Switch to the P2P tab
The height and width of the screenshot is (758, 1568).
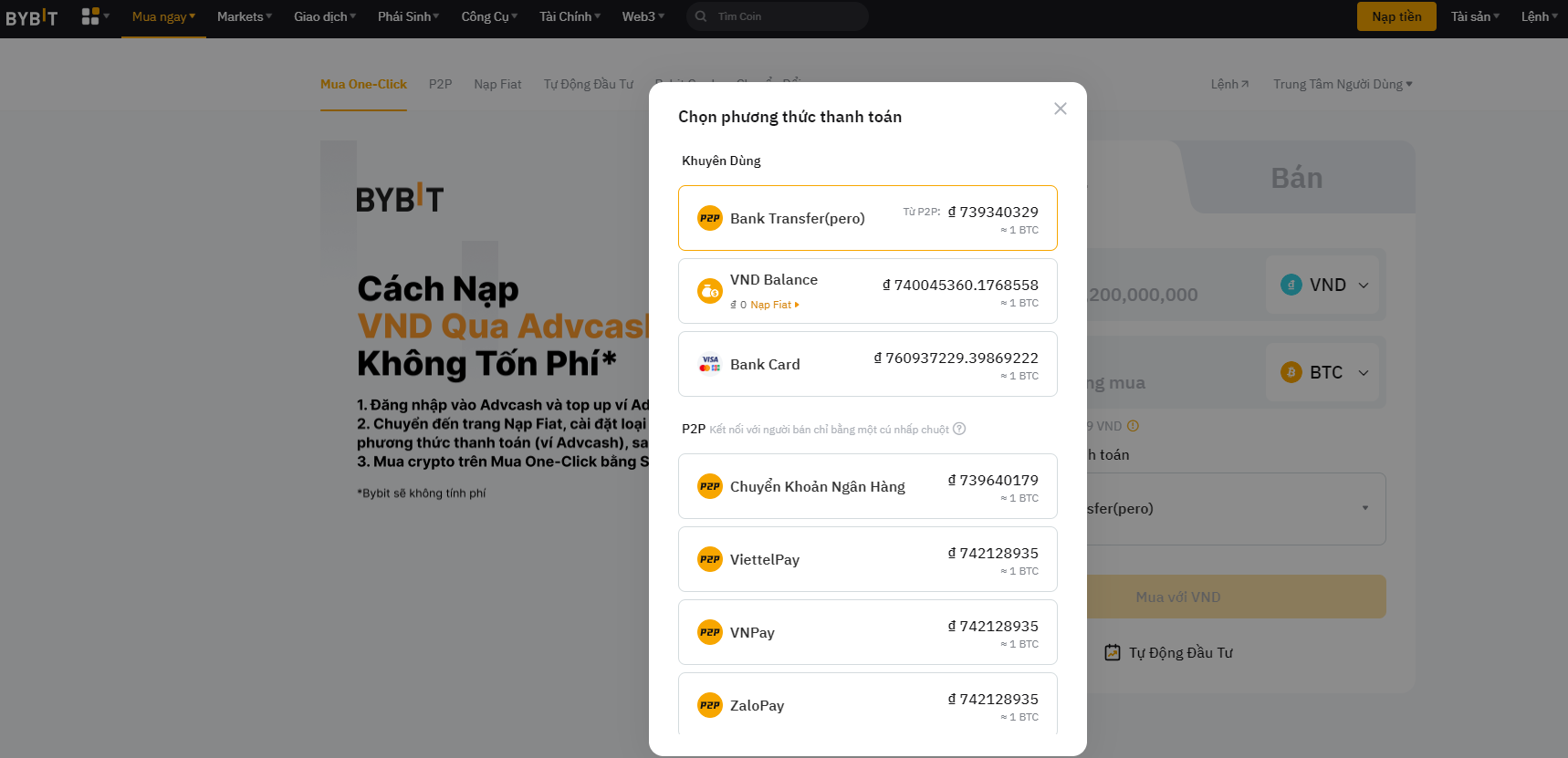[441, 84]
